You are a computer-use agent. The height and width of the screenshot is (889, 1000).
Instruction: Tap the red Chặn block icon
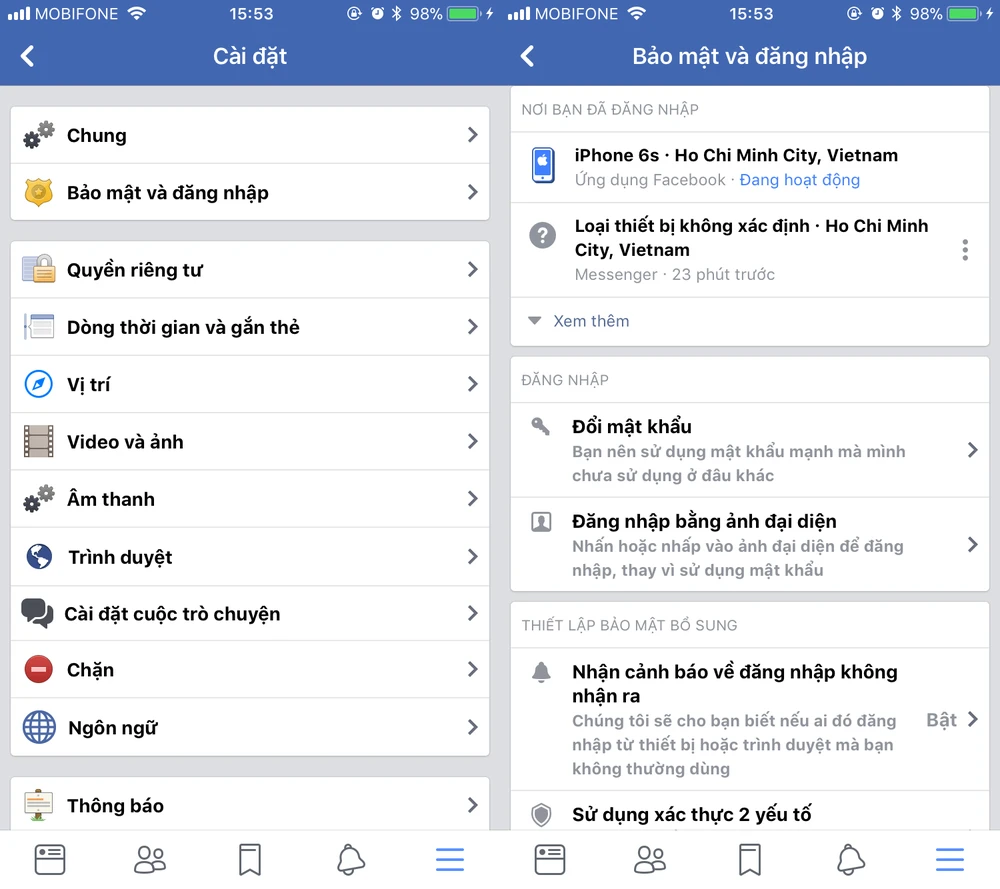pyautogui.click(x=38, y=670)
